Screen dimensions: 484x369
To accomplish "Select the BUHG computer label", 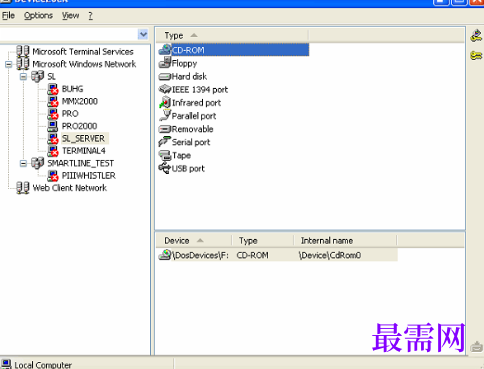I will [72, 89].
